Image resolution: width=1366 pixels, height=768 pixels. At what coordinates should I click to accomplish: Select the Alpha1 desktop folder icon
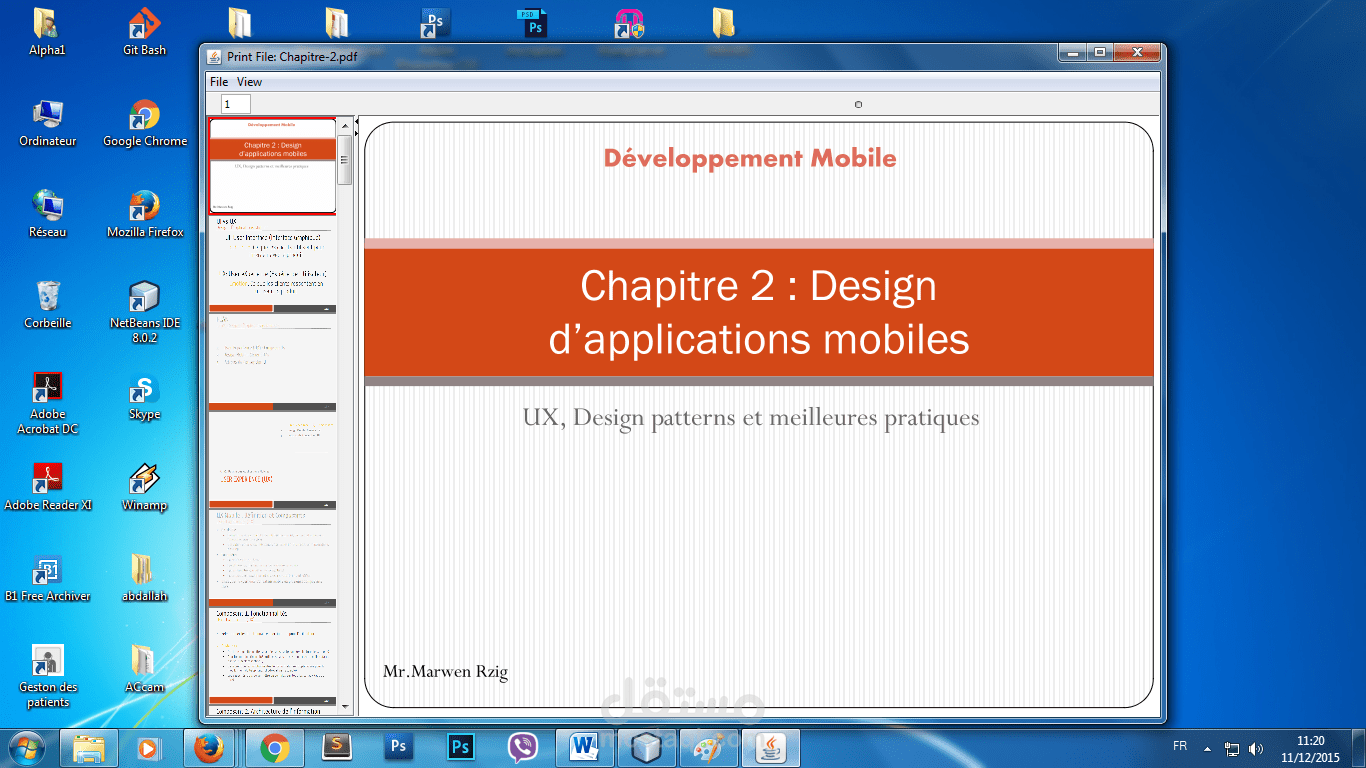click(x=47, y=31)
